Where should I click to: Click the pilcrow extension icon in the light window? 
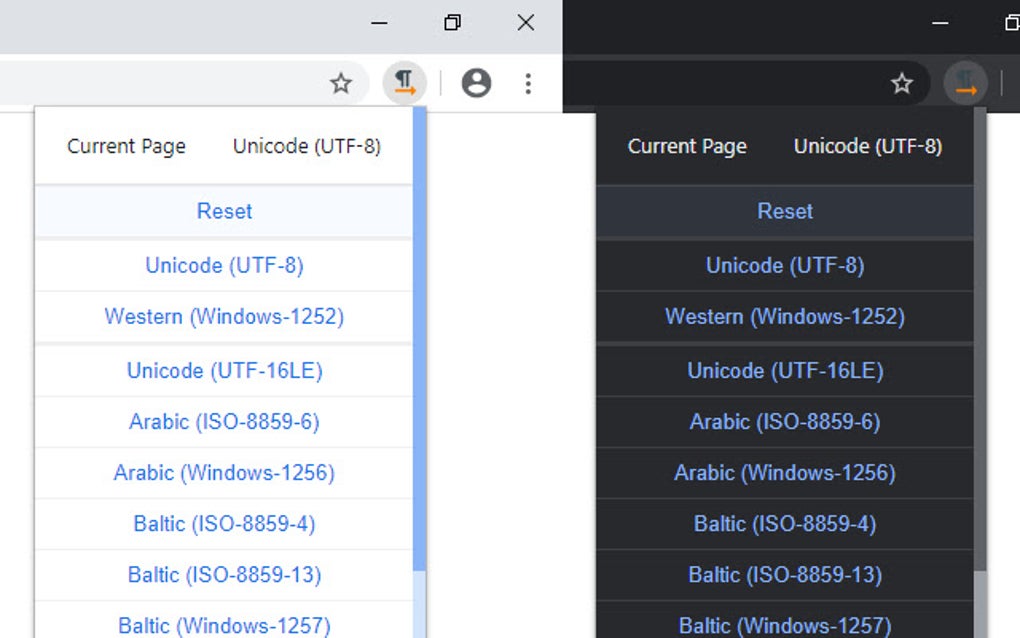(x=404, y=83)
